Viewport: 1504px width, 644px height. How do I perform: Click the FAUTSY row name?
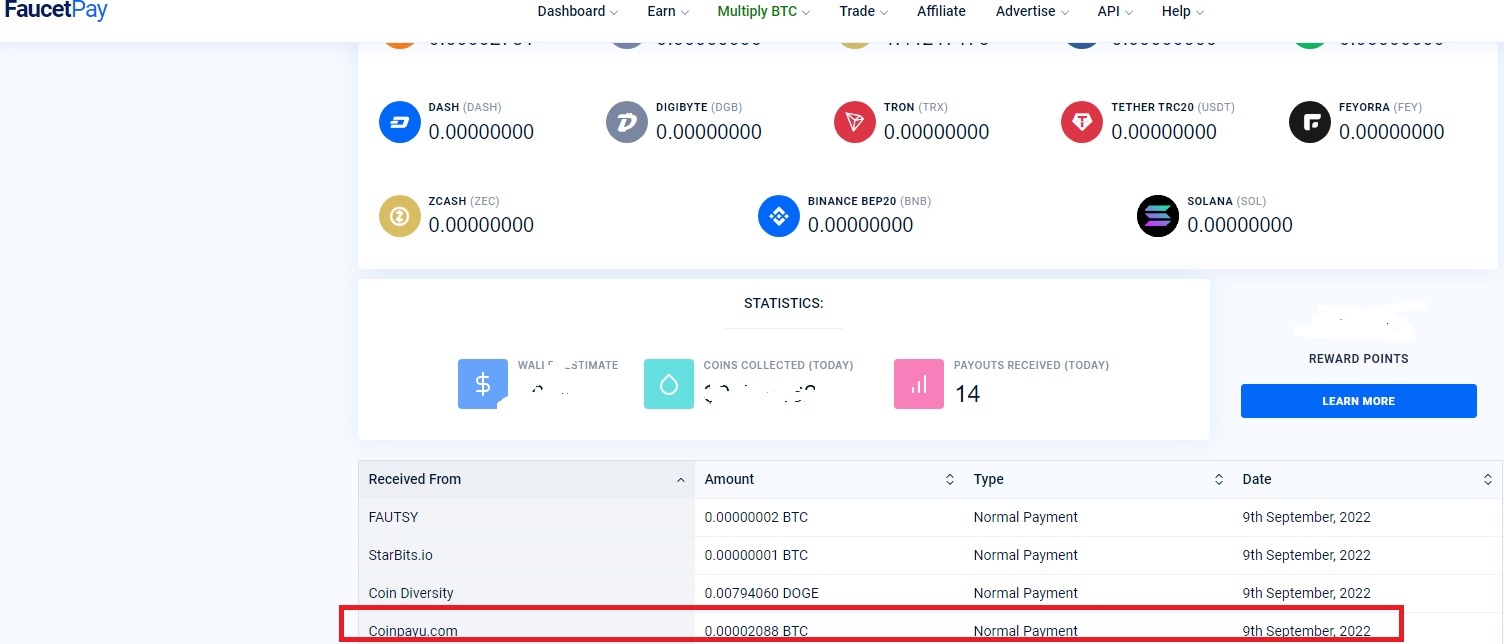[x=393, y=517]
